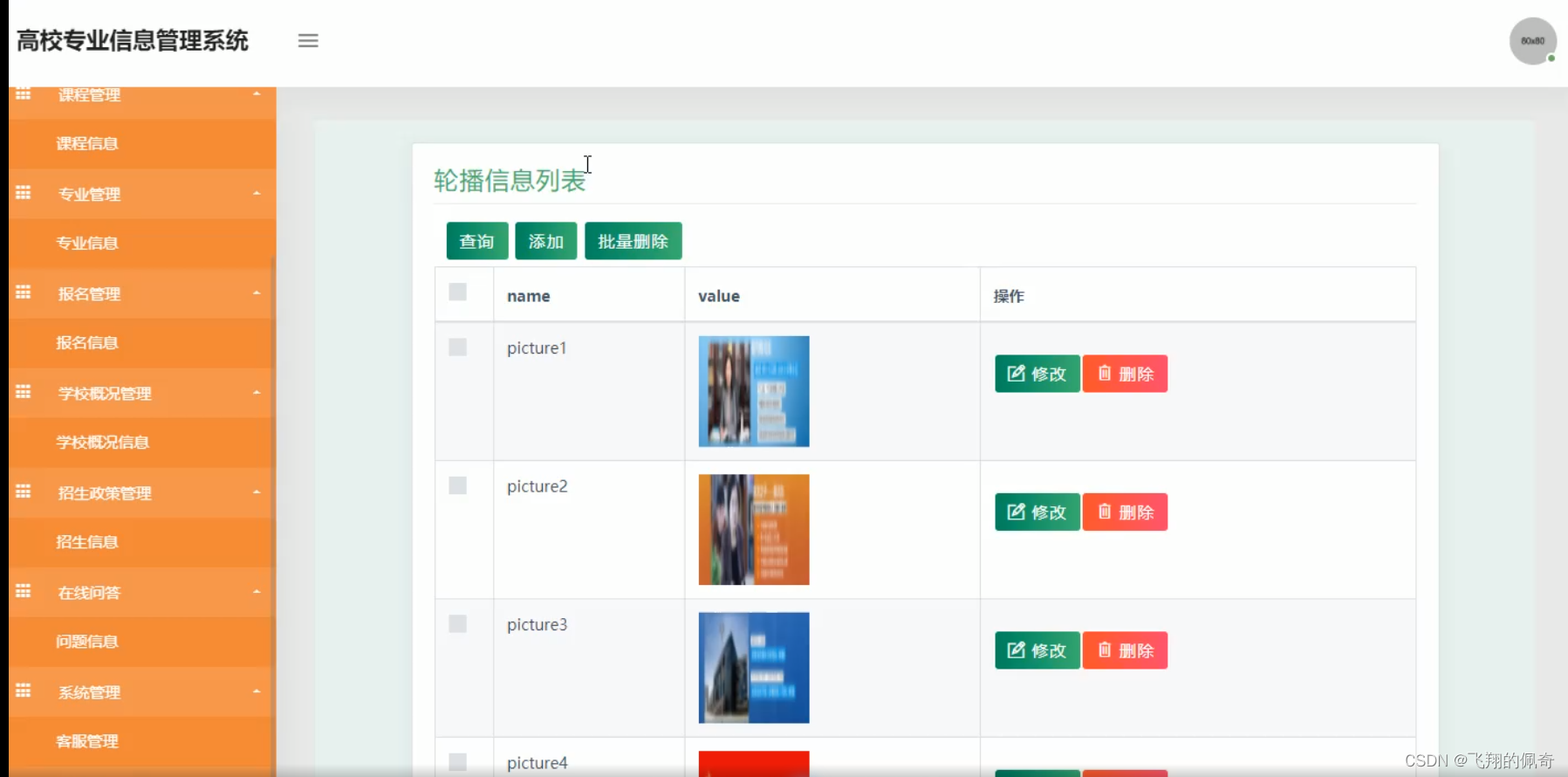This screenshot has height=777, width=1568.
Task: Click the grid icon beside 学校概况管理
Action: (x=24, y=392)
